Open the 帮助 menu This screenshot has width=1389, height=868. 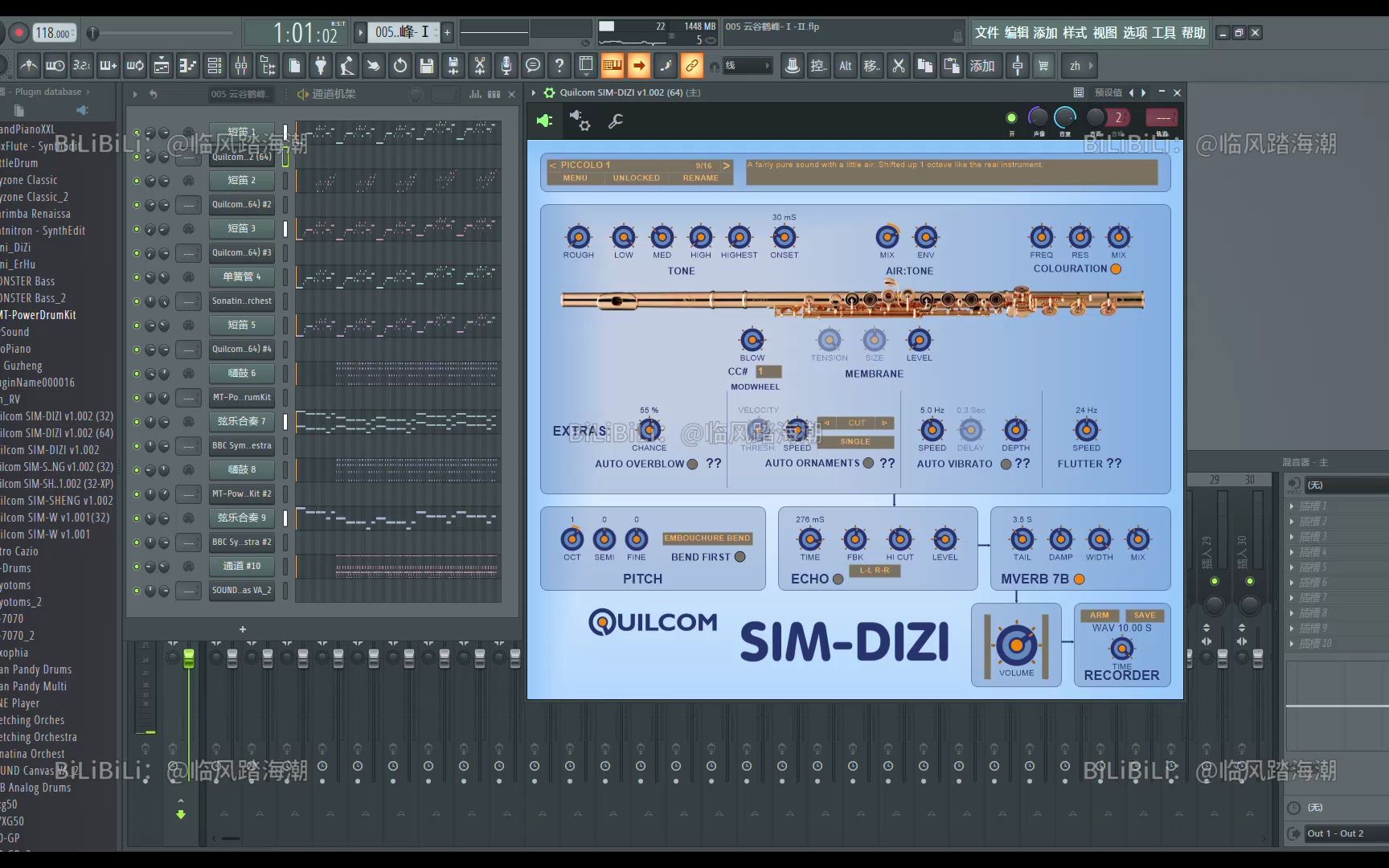point(1193,33)
